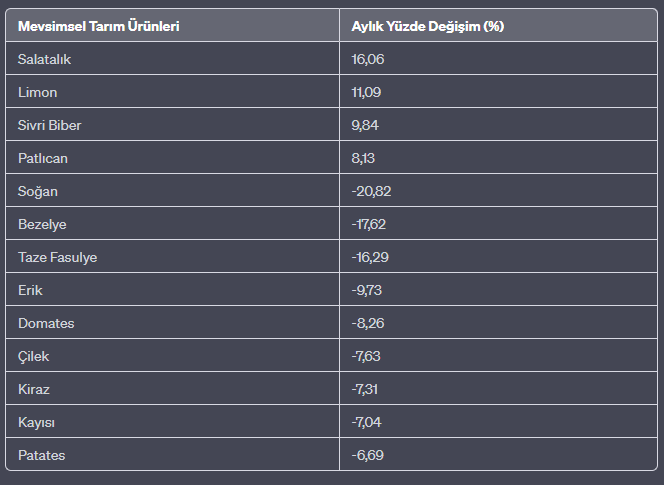Viewport: 664px width, 485px height.
Task: Select the -20,82 value cell
Action: 498,191
